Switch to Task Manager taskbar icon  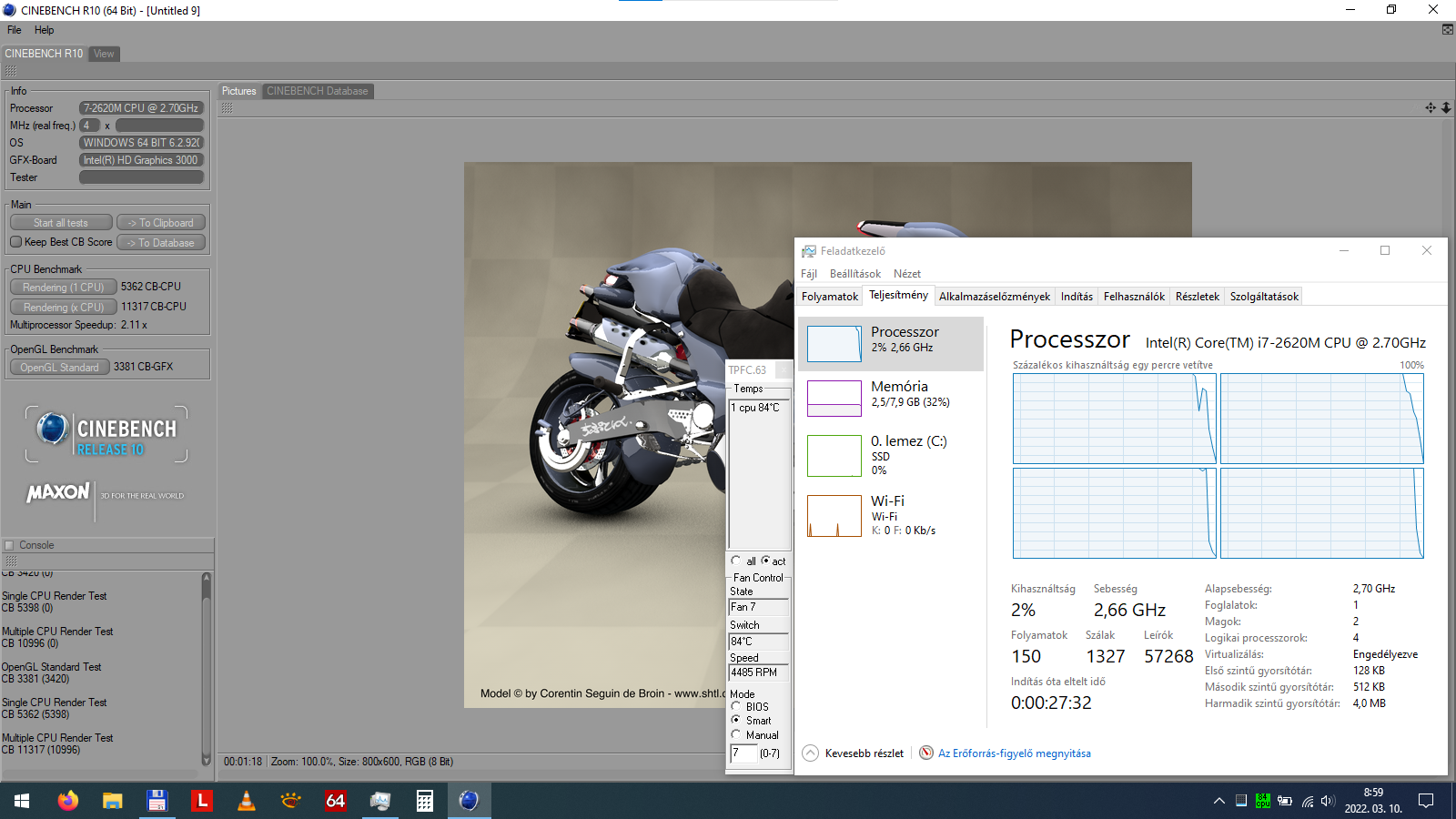[x=379, y=801]
